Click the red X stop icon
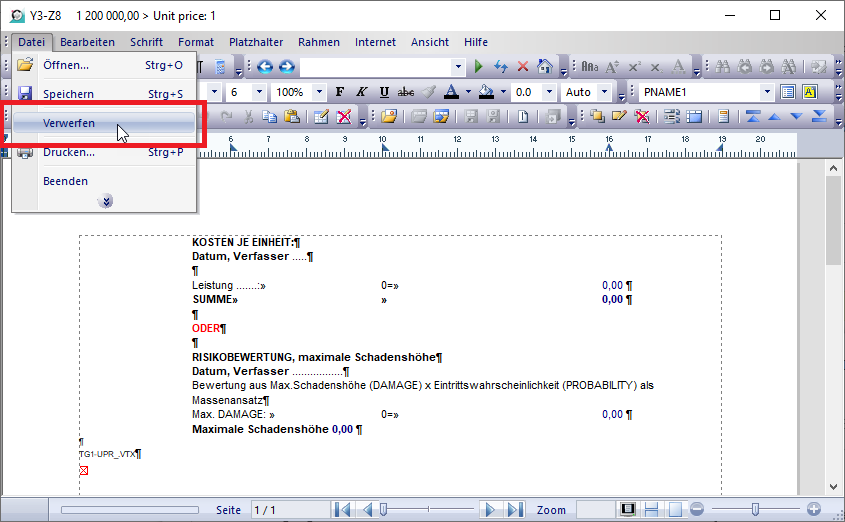 click(x=523, y=67)
